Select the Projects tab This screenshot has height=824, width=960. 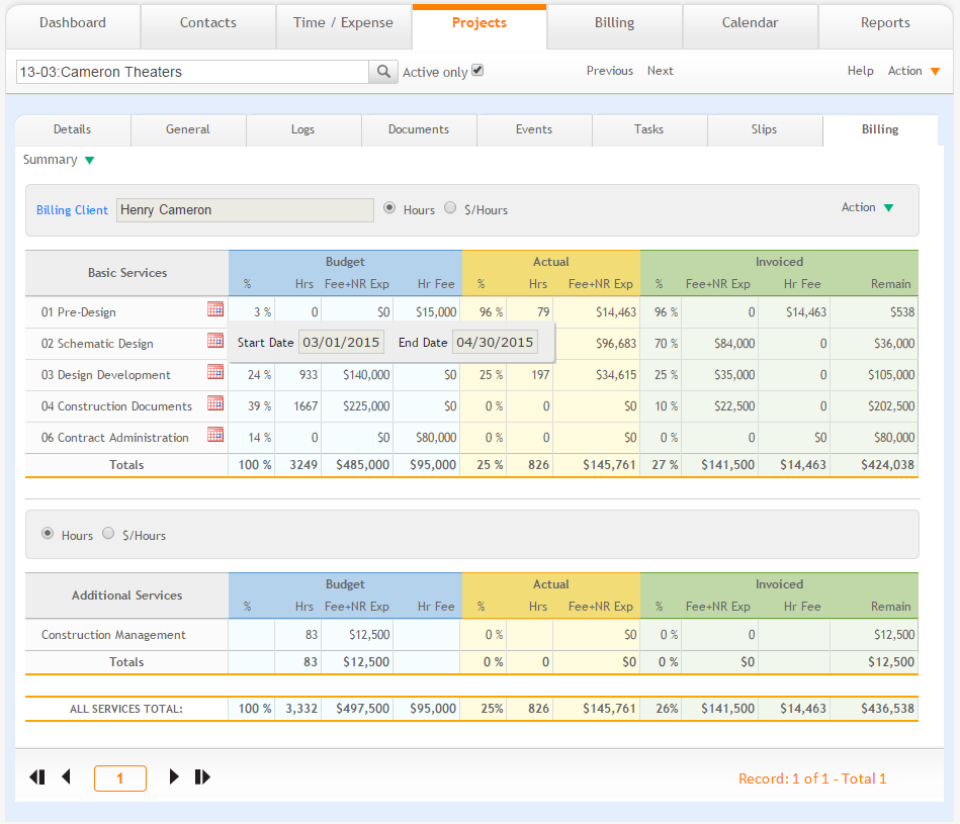pos(479,24)
